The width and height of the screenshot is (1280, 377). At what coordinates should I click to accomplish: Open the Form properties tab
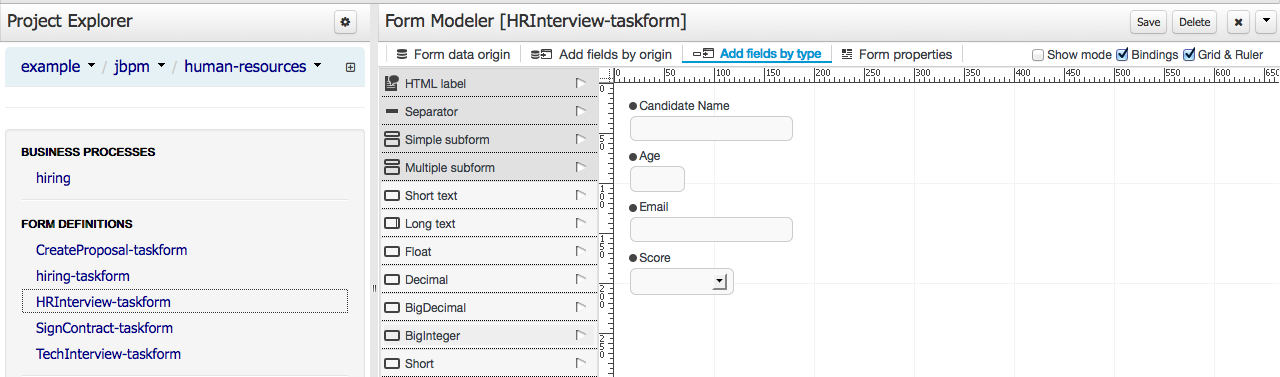point(897,54)
